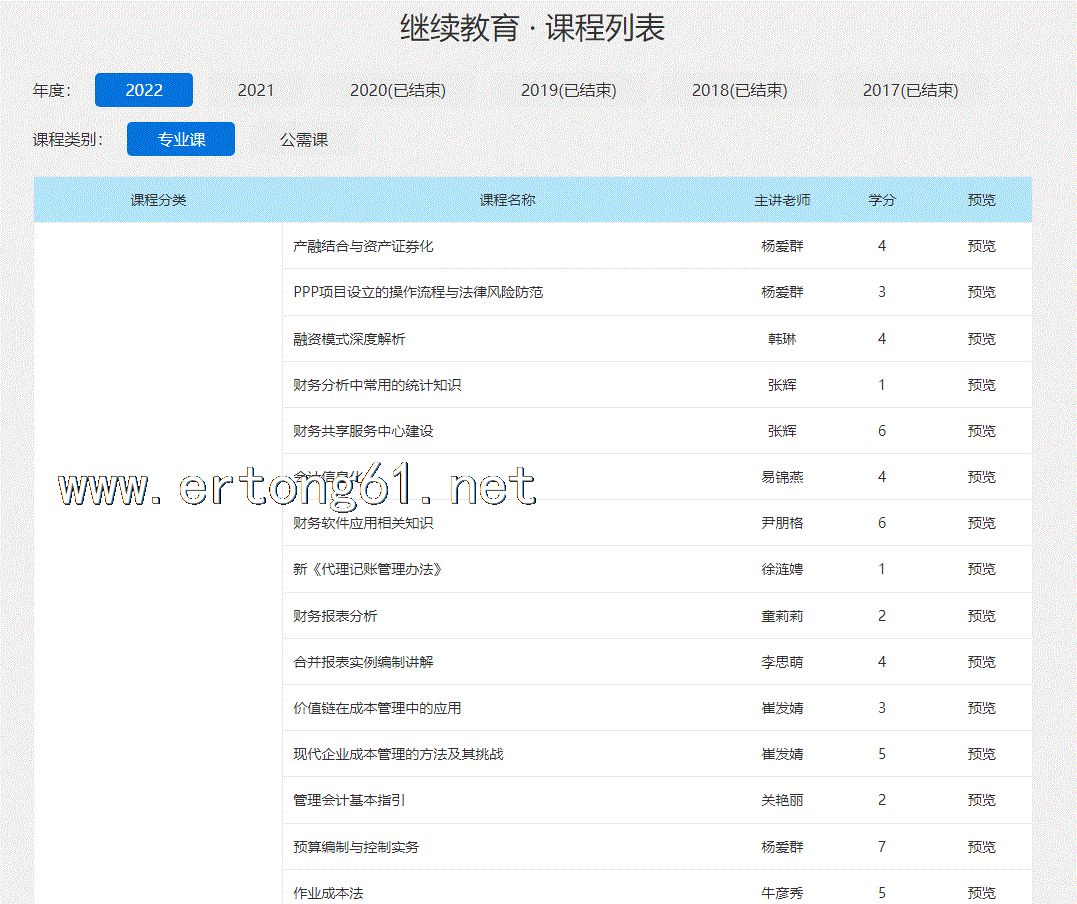Select the 2022 year tab
This screenshot has width=1077, height=904.
(x=144, y=90)
